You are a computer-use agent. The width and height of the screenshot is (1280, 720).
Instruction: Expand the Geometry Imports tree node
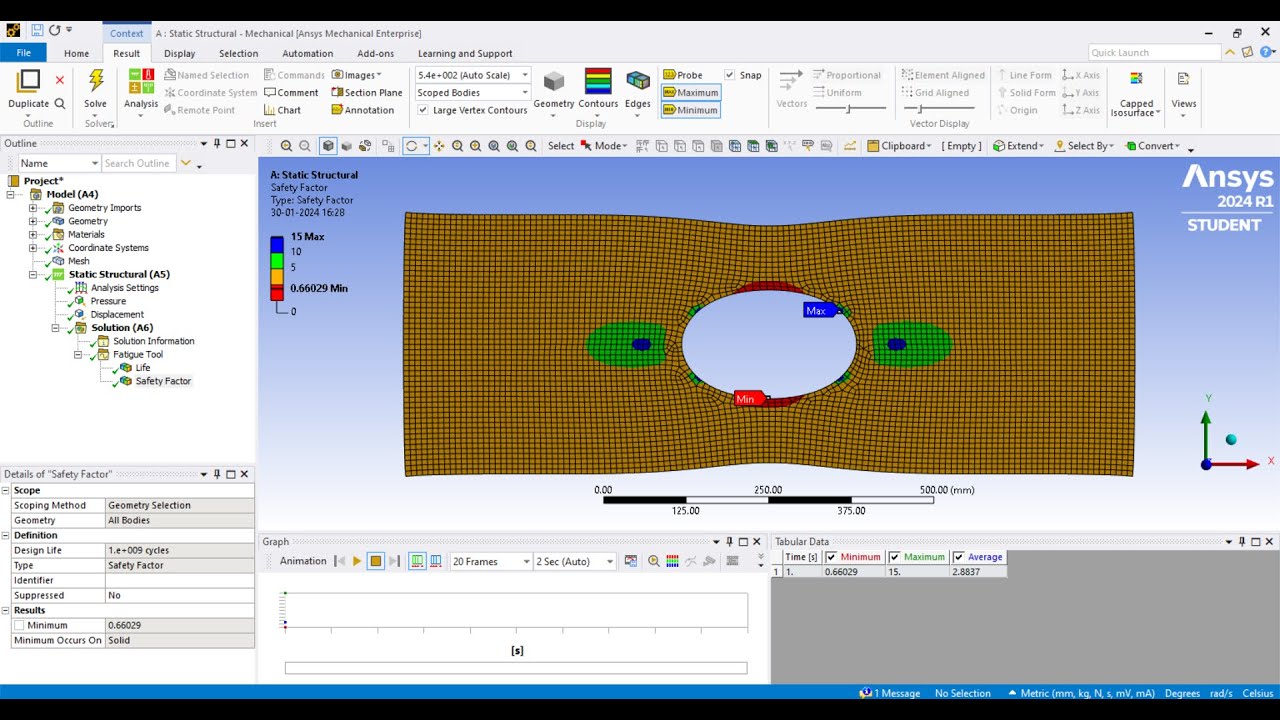(x=33, y=208)
